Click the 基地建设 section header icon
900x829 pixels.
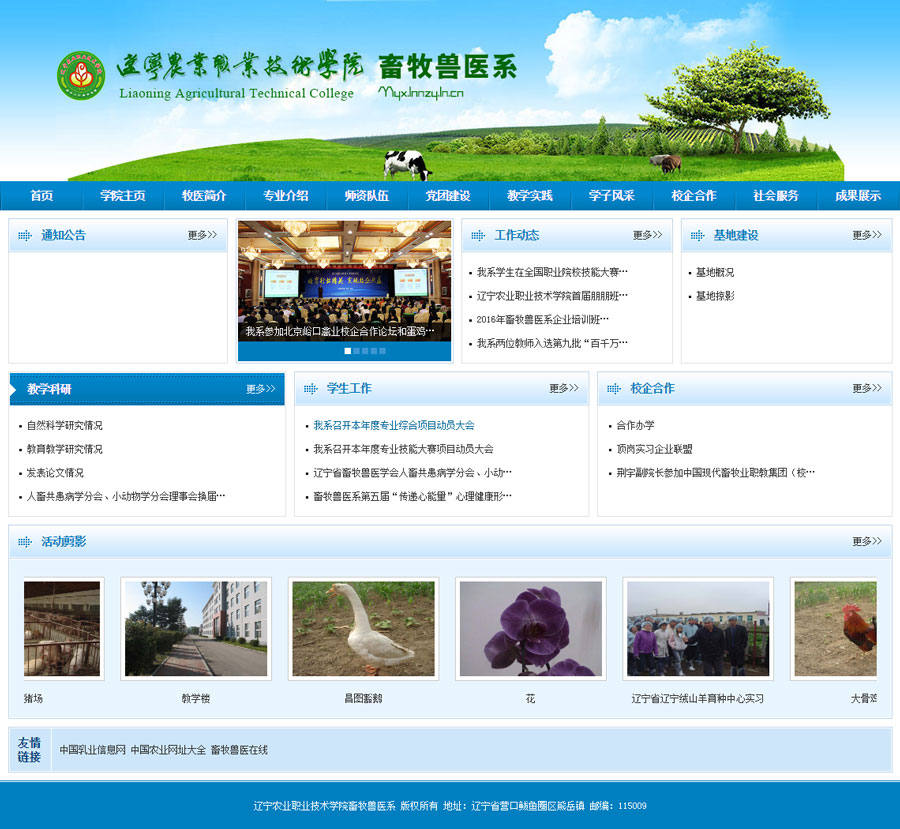[698, 236]
